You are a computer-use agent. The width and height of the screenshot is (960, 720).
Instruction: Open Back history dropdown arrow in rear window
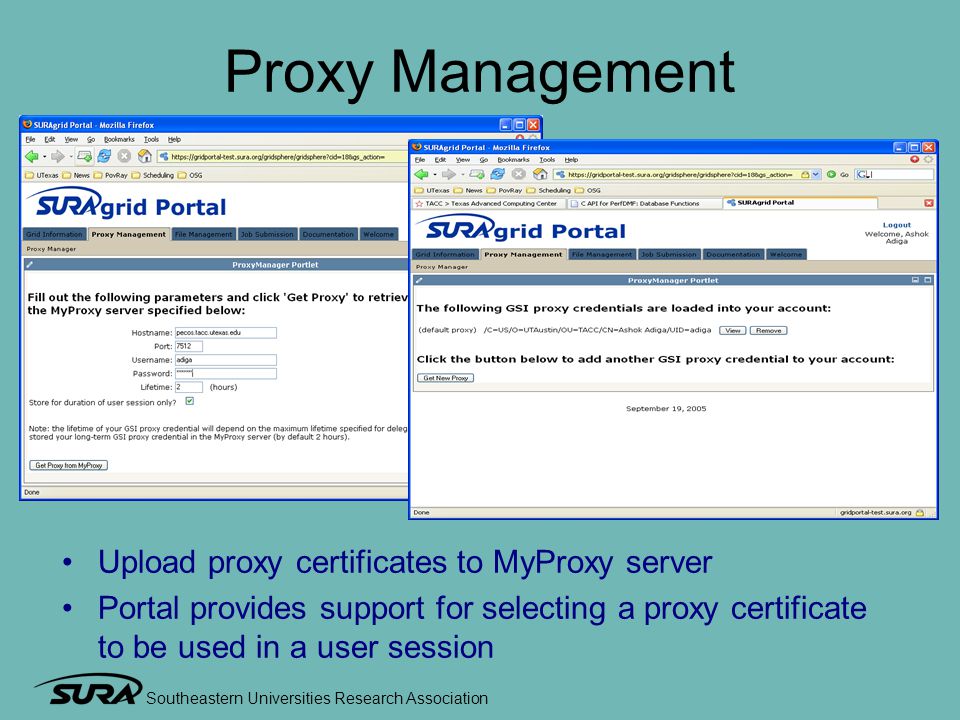point(45,157)
